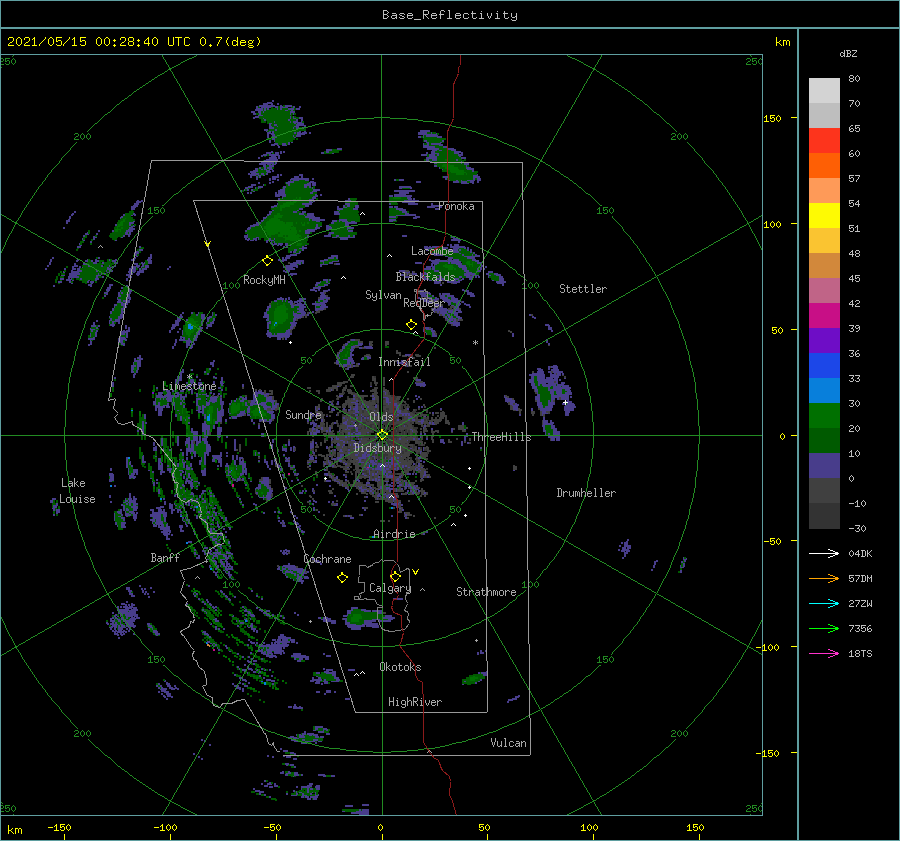Viewport: 900px width, 841px height.
Task: Select the yellow radar-center diamond near Olds
Action: (382, 435)
